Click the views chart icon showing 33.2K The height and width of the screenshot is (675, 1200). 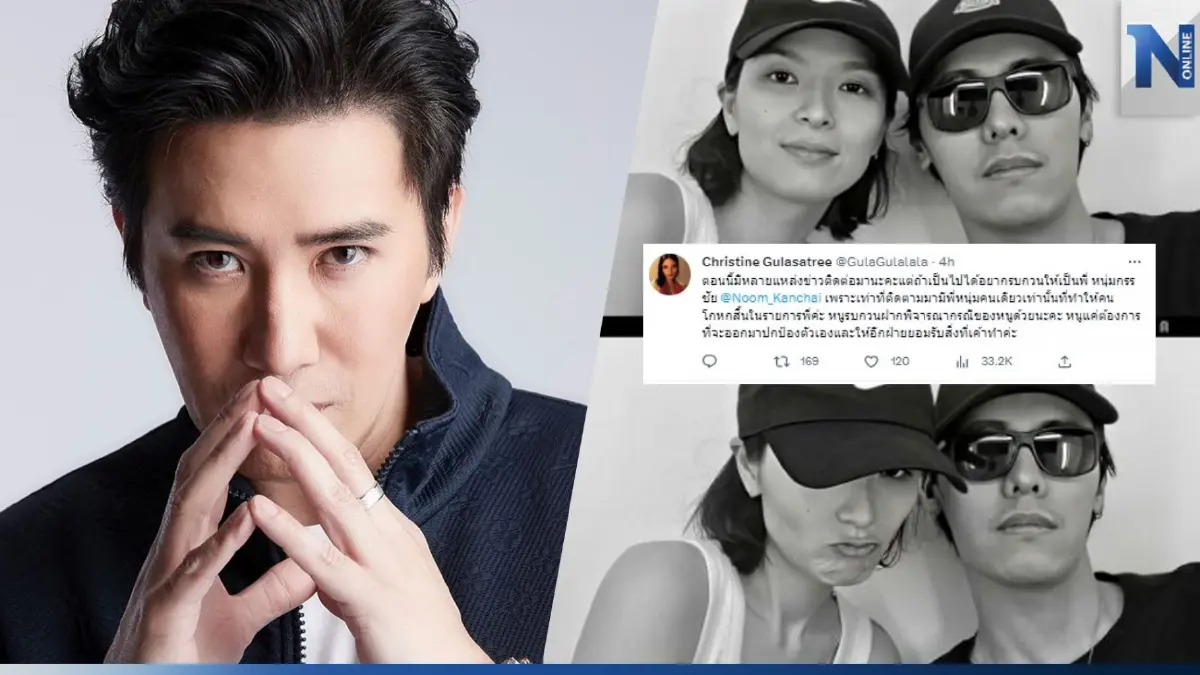962,361
